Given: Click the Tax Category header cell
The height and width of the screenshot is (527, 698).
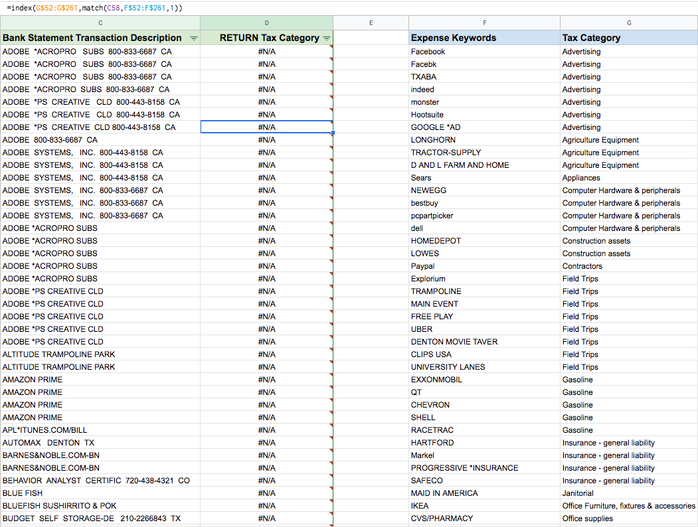Looking at the screenshot, I should coord(629,38).
